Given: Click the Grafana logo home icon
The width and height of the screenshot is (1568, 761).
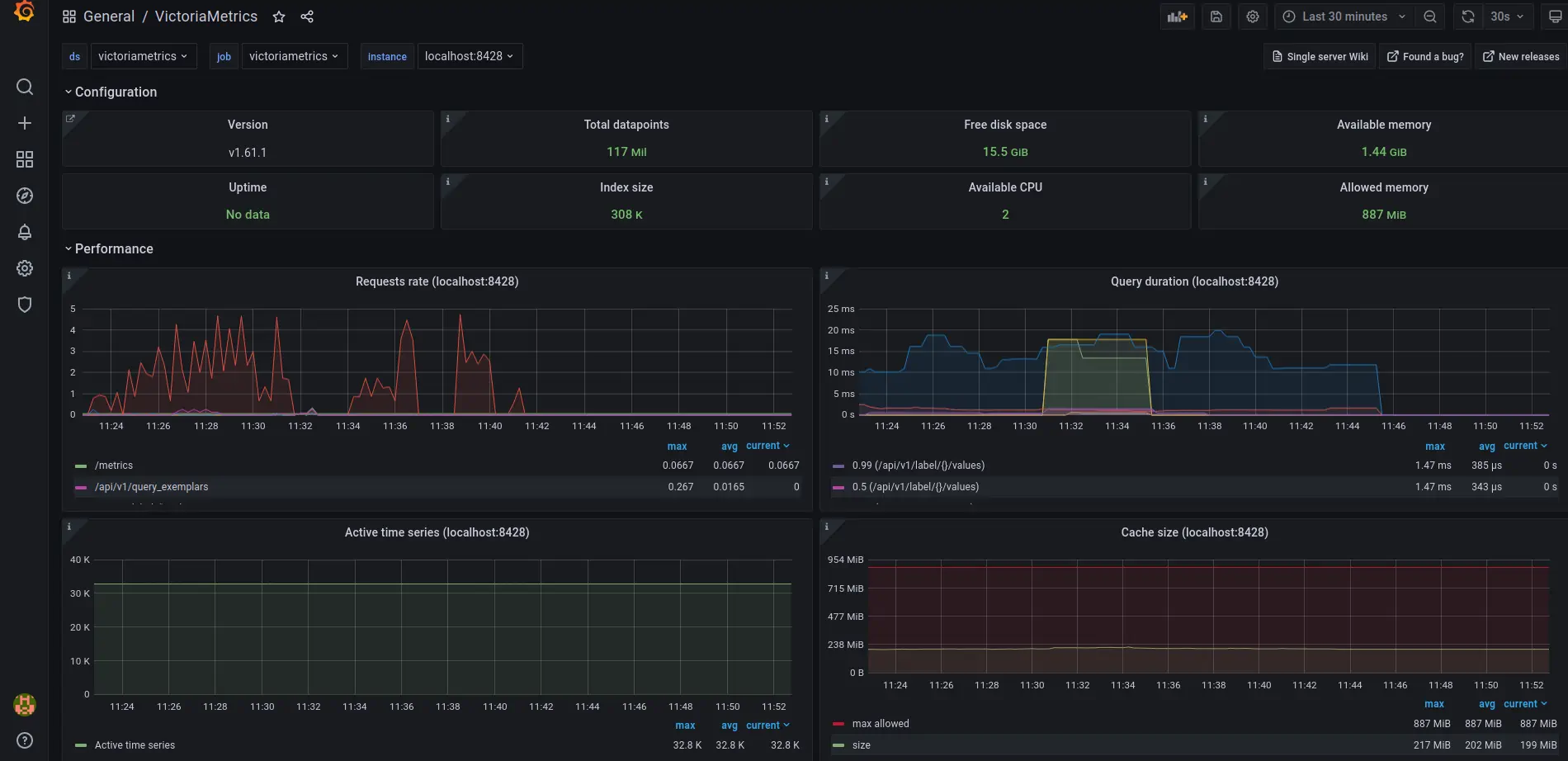Looking at the screenshot, I should [x=25, y=12].
